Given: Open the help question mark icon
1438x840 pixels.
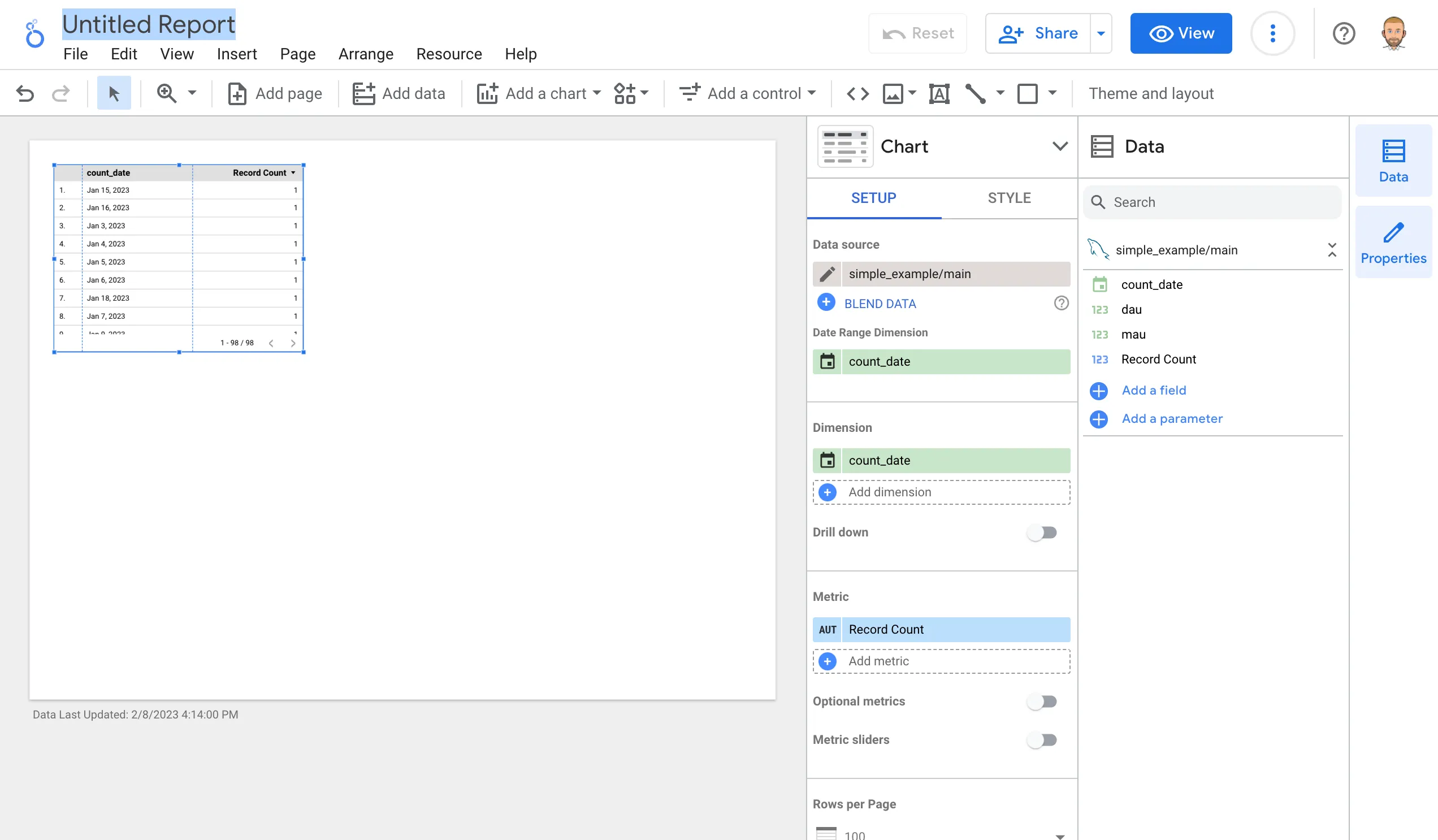Looking at the screenshot, I should 1343,33.
